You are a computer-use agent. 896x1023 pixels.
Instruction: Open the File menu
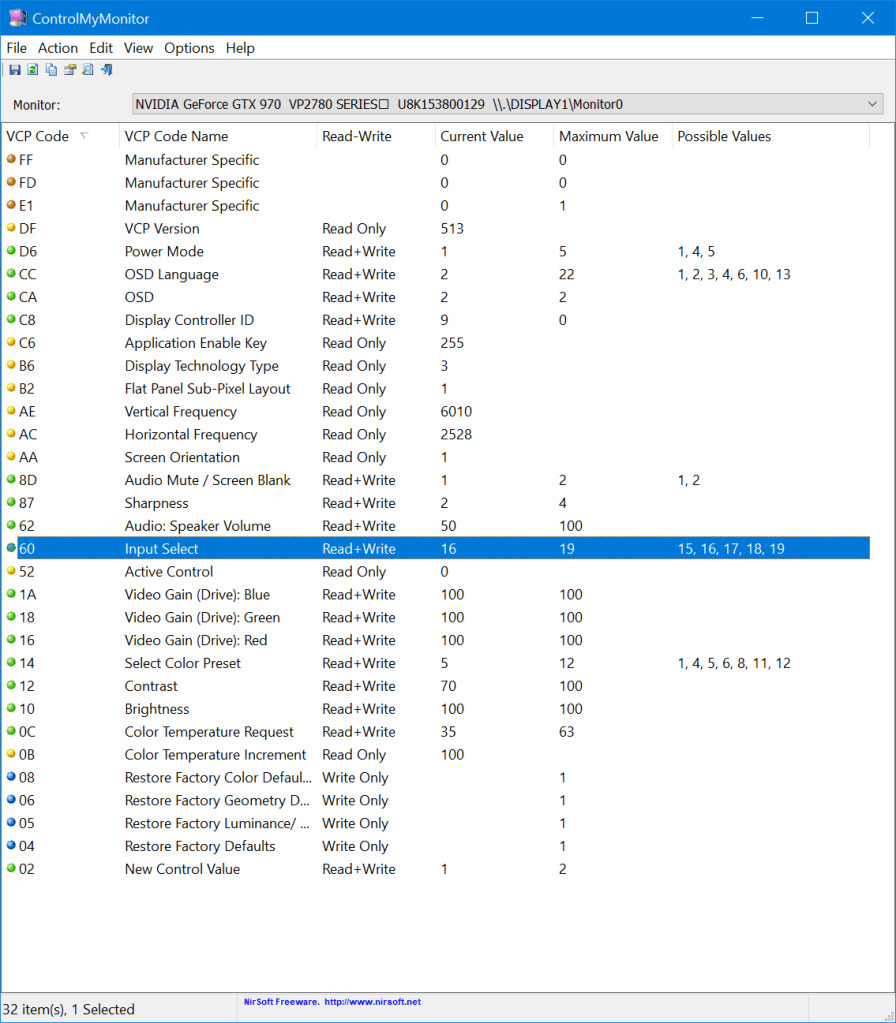click(x=16, y=47)
